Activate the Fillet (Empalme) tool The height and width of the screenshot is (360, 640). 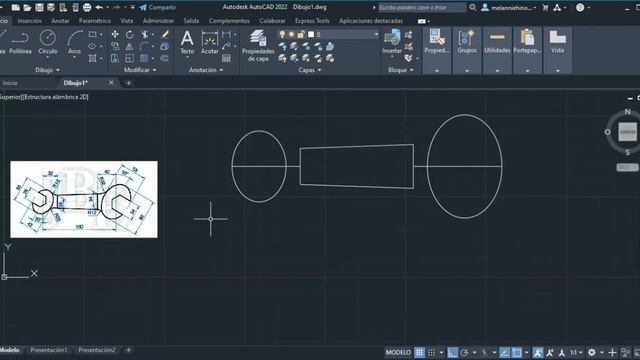(144, 47)
